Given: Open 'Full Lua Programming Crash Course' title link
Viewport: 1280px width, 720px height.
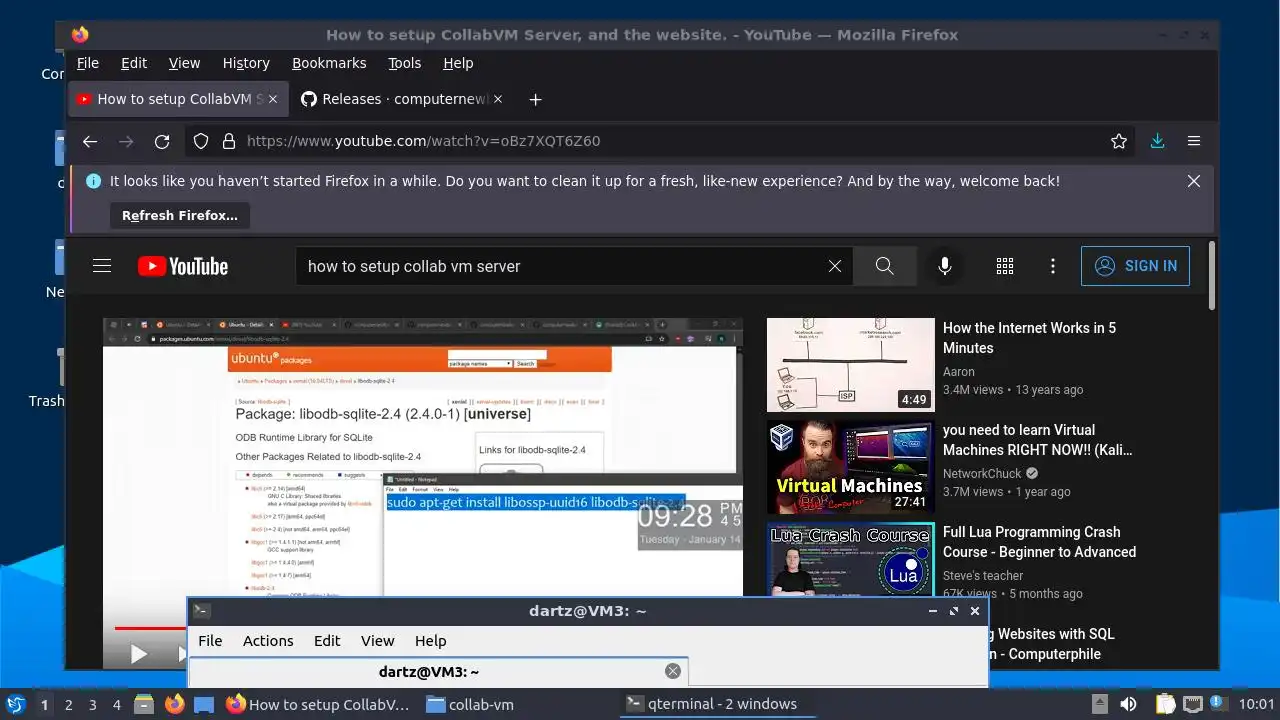Looking at the screenshot, I should pyautogui.click(x=1039, y=542).
